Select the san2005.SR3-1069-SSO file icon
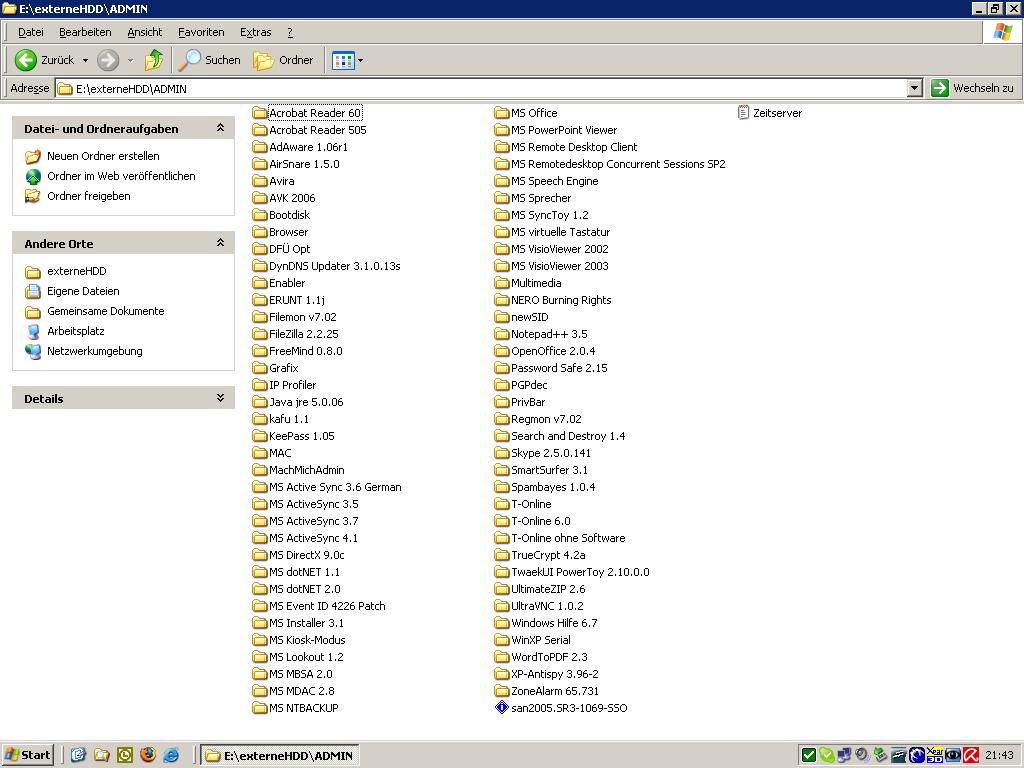 pyautogui.click(x=502, y=708)
